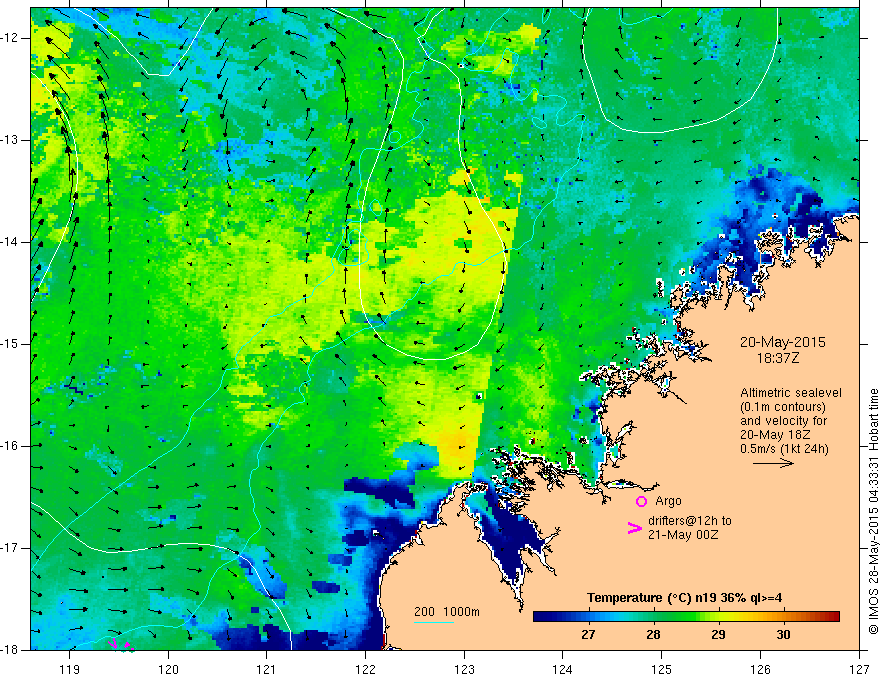Image resolution: width=880 pixels, height=680 pixels.
Task: Click the temperature colorbar at 27 degrees
Action: pyautogui.click(x=588, y=617)
